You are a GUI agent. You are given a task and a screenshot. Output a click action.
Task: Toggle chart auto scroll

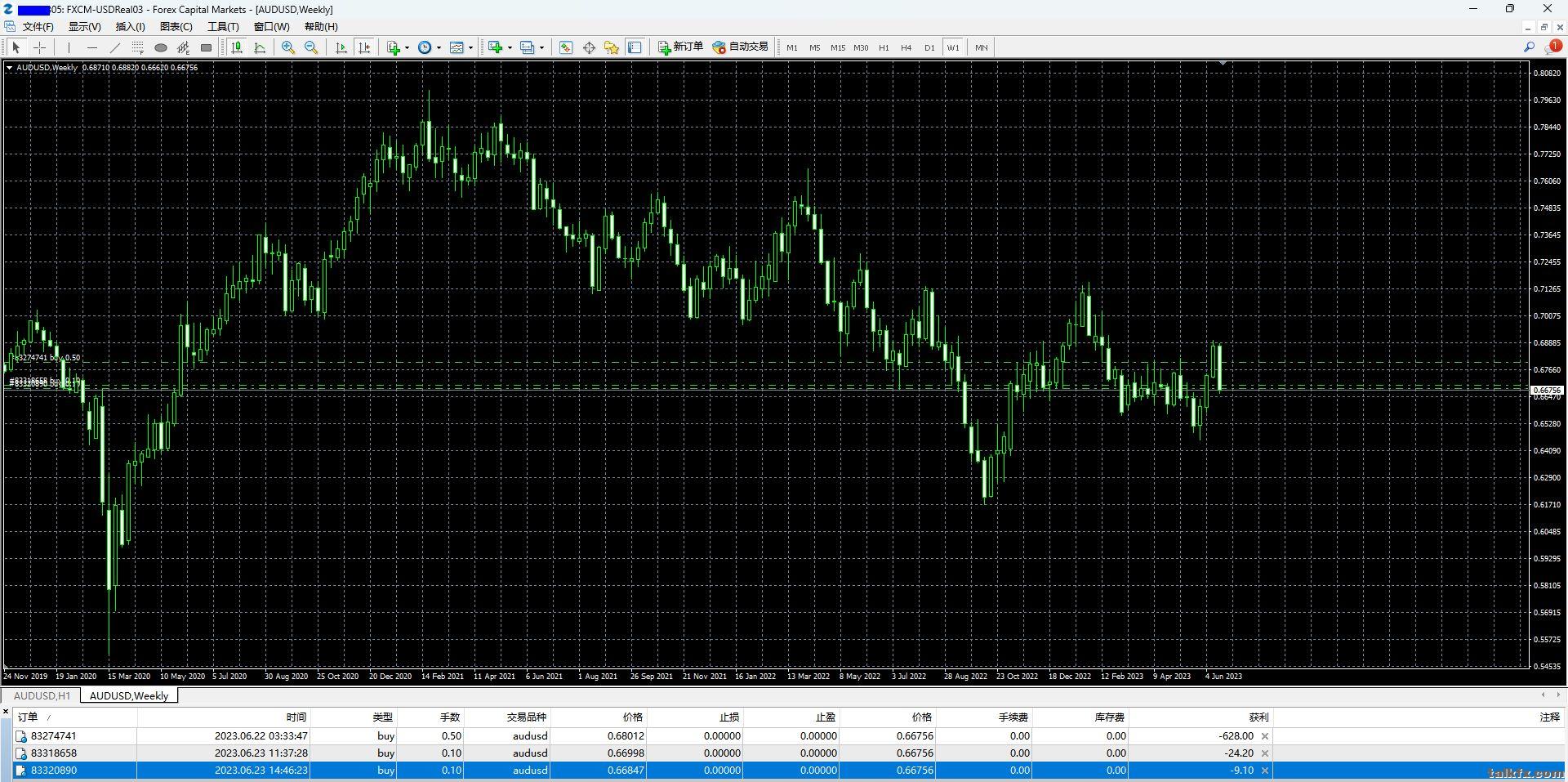[x=341, y=47]
